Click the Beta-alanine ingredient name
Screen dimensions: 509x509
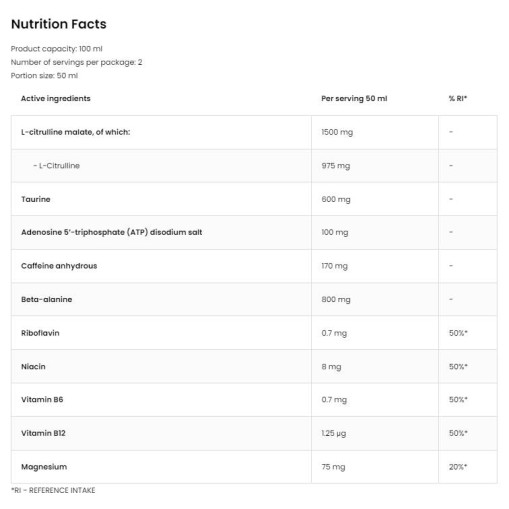tap(47, 299)
